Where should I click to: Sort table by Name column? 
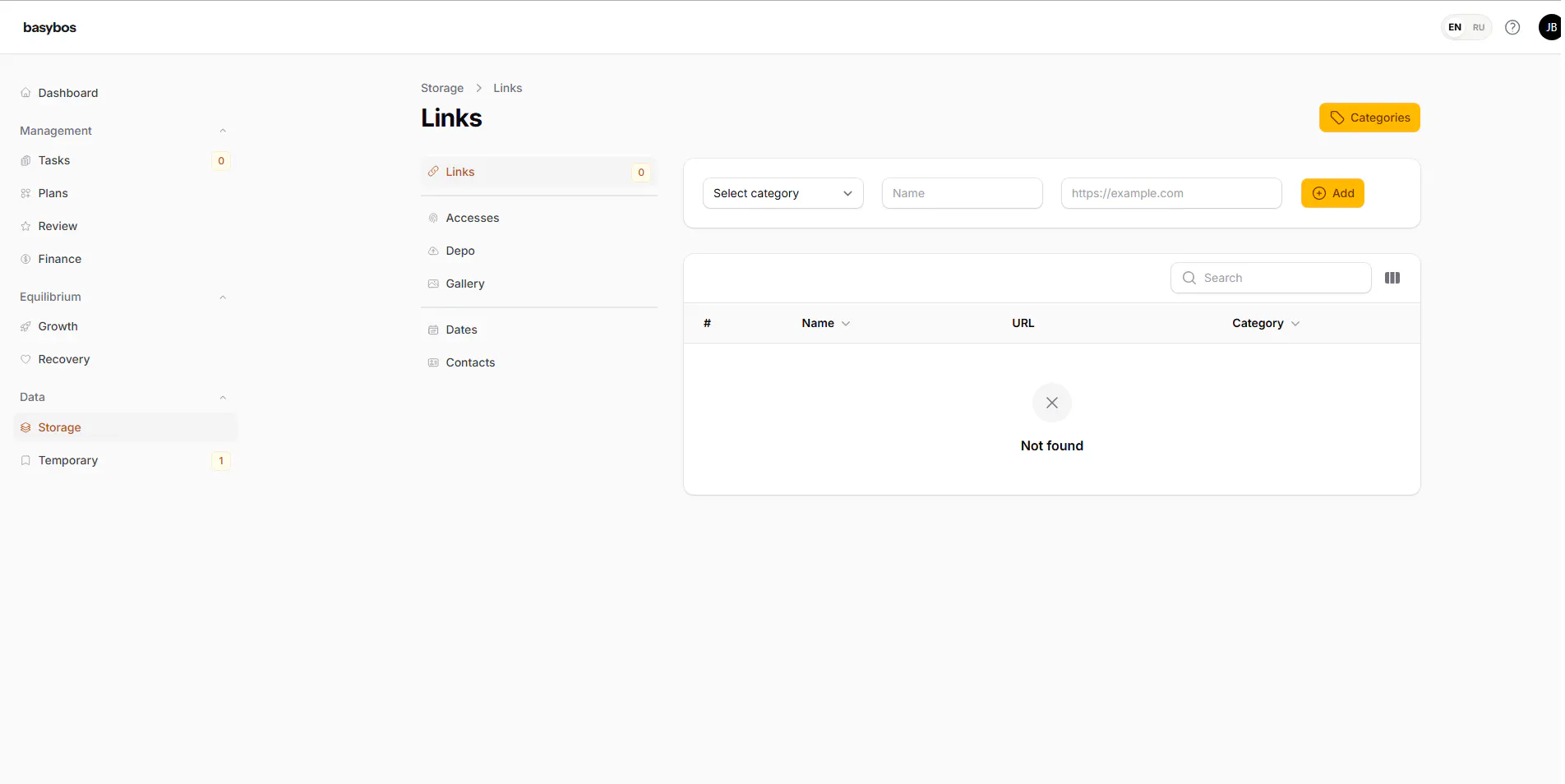(826, 323)
